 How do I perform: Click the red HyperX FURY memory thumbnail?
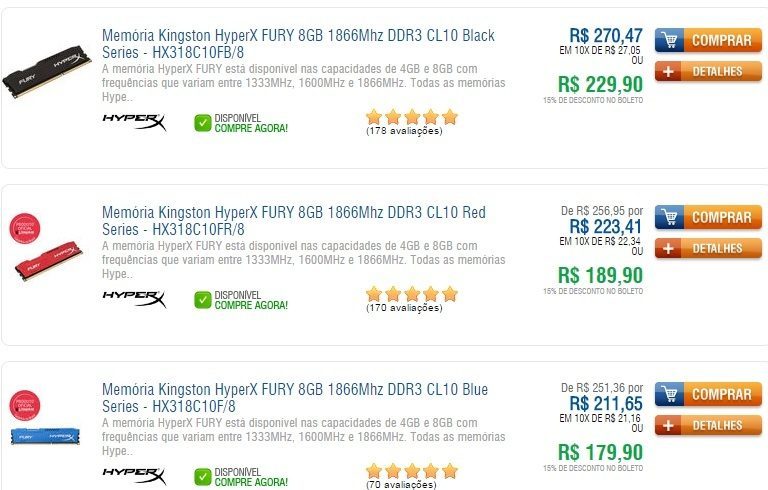coord(48,262)
